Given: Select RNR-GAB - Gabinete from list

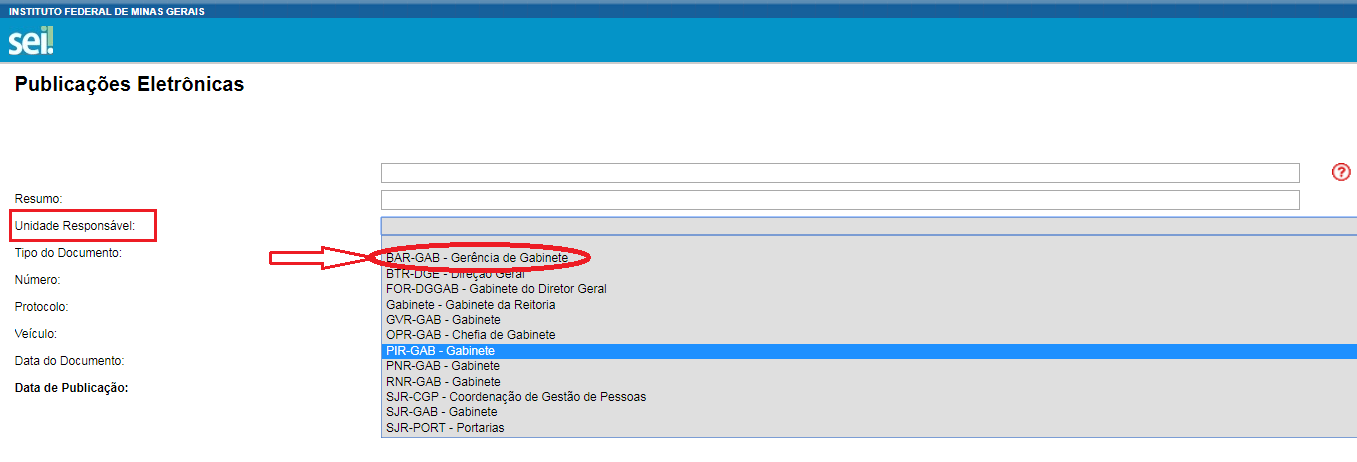Looking at the screenshot, I should [x=443, y=382].
